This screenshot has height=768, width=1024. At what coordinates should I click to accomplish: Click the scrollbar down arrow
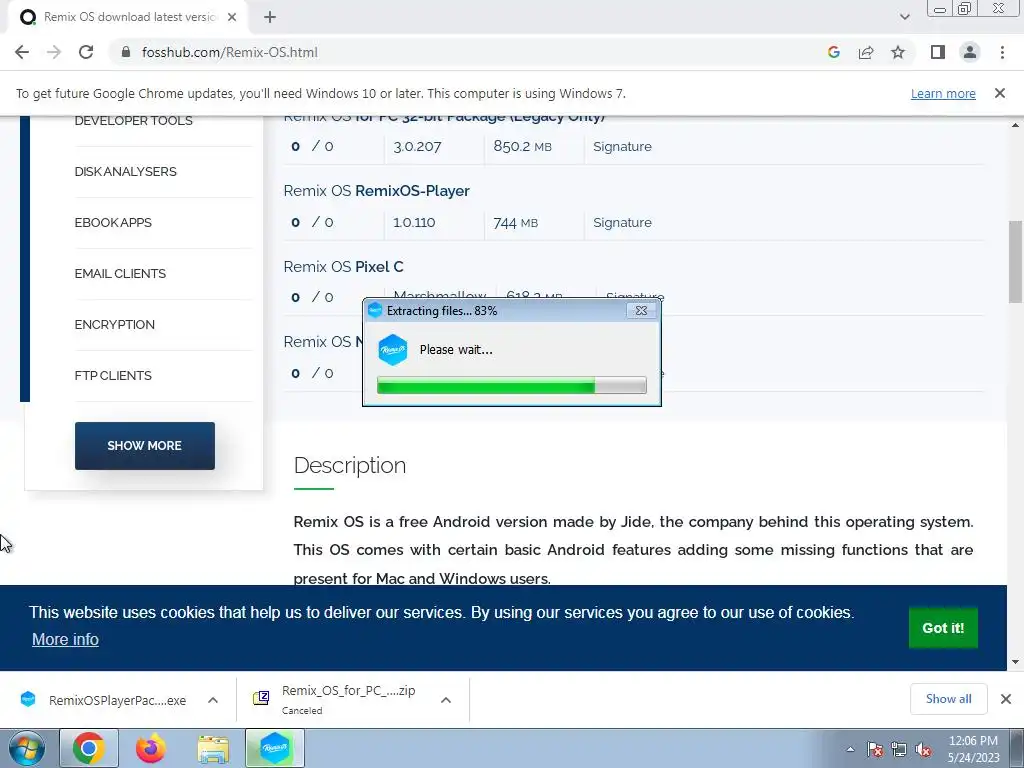[1015, 662]
